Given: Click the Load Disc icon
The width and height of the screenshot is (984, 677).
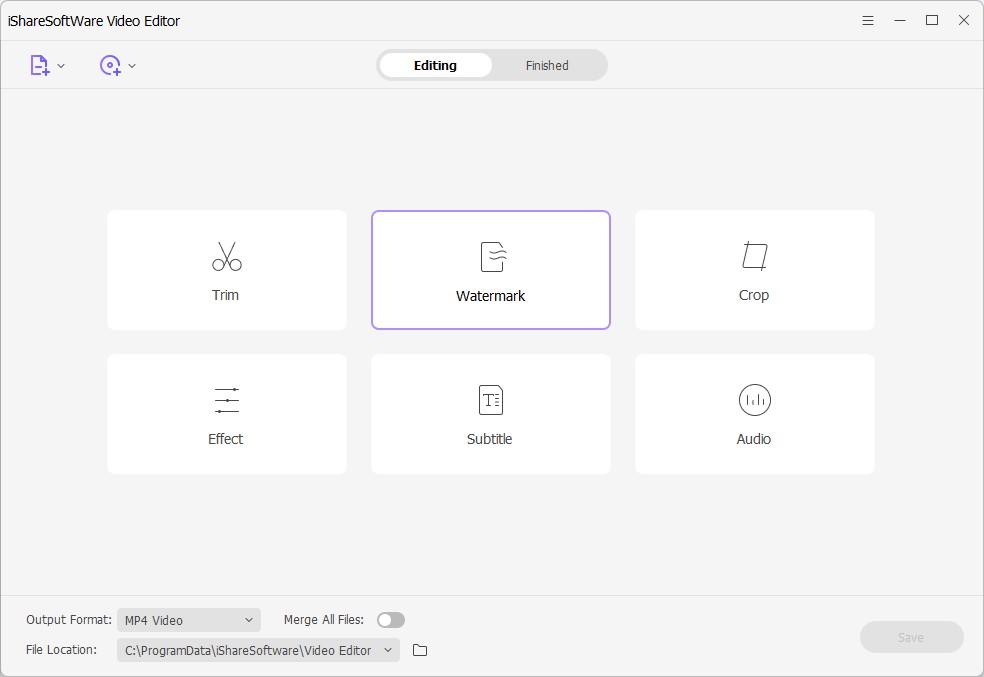Looking at the screenshot, I should [x=109, y=66].
